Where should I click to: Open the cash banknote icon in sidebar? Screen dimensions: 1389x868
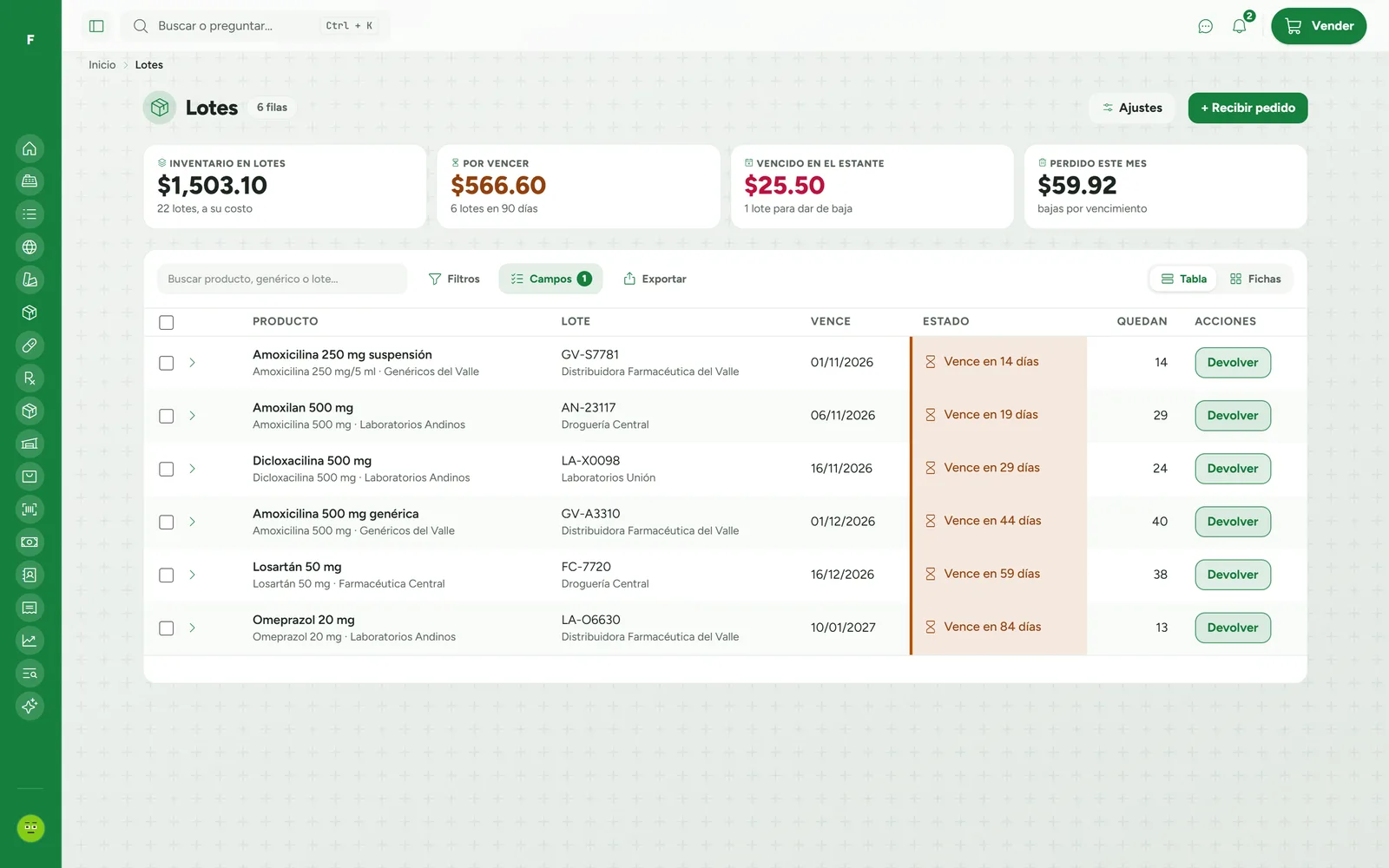pyautogui.click(x=30, y=542)
